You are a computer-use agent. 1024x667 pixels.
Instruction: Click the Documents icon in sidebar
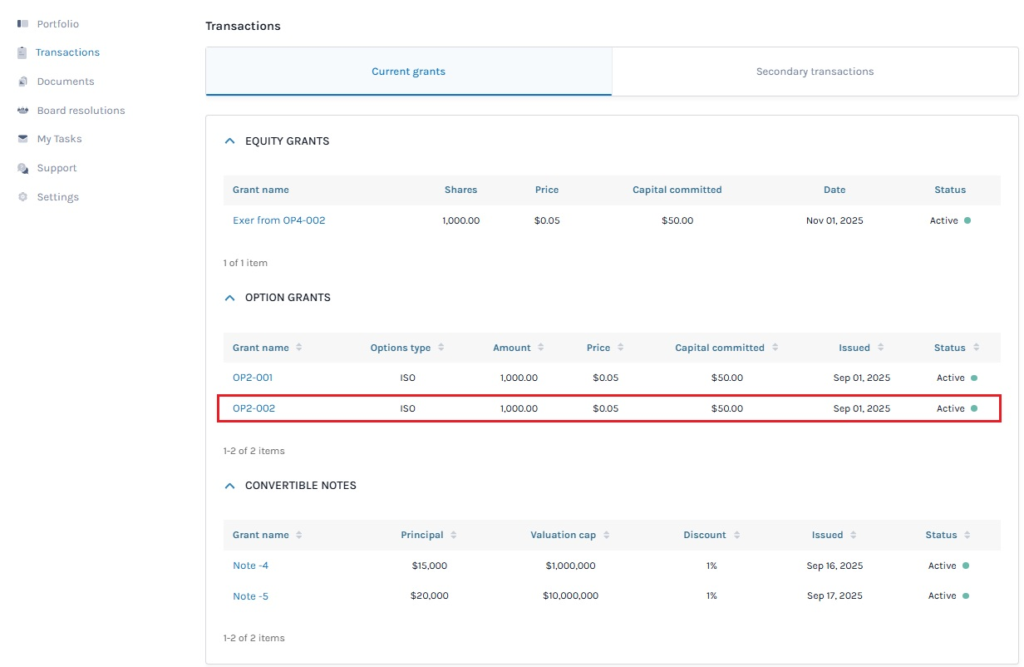[23, 82]
